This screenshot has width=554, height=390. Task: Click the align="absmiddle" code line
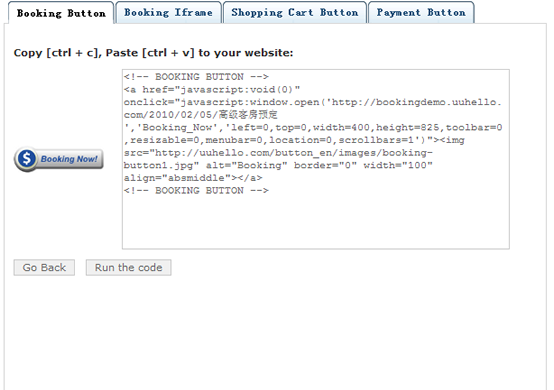(193, 178)
